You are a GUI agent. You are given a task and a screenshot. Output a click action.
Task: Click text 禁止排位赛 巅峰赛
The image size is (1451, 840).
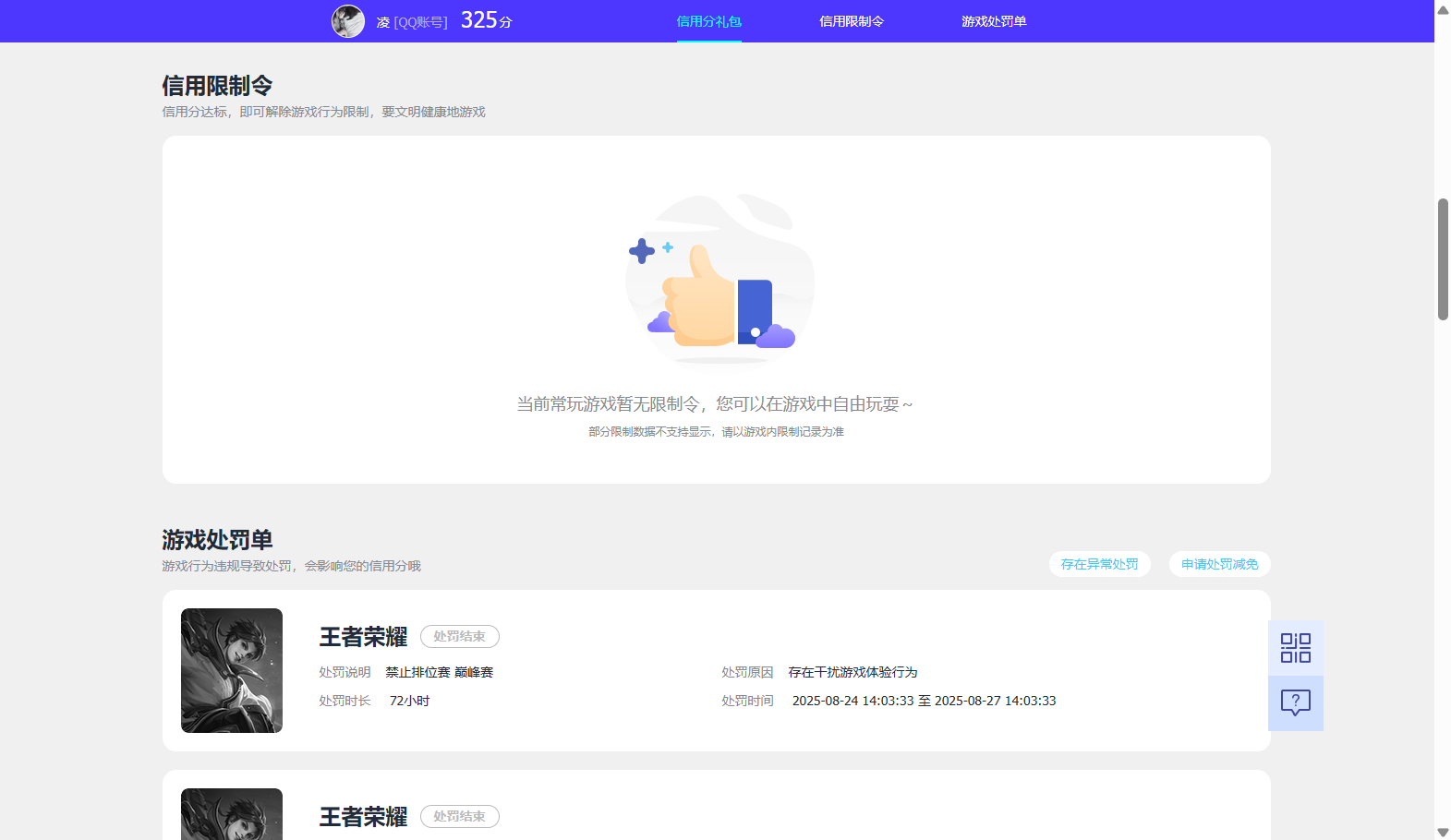[440, 672]
